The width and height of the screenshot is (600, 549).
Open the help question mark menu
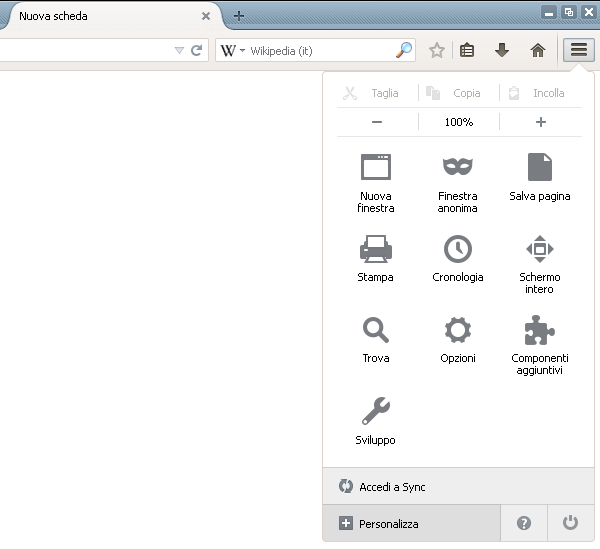(523, 523)
